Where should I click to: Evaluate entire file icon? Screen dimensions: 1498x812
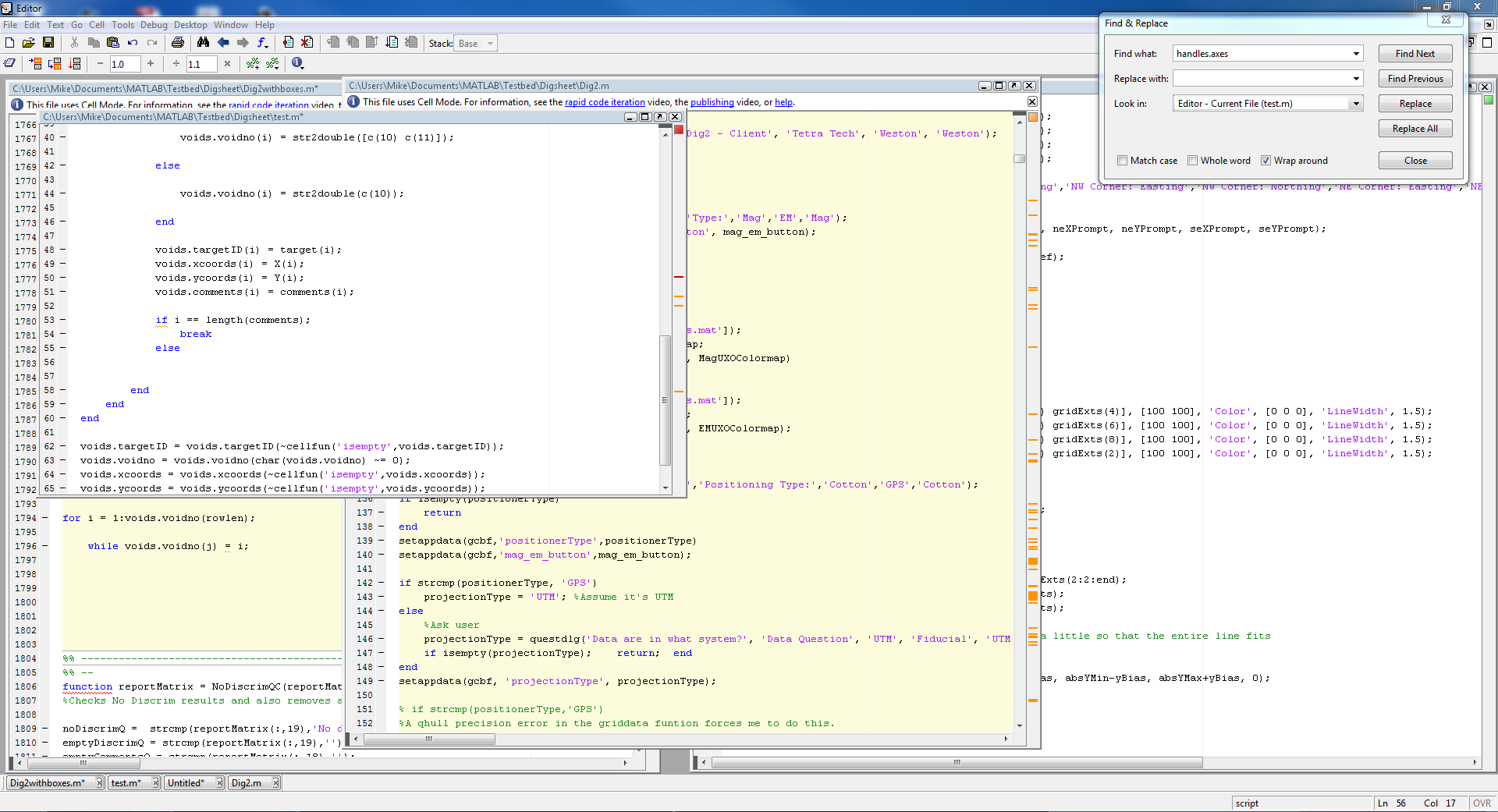[75, 63]
